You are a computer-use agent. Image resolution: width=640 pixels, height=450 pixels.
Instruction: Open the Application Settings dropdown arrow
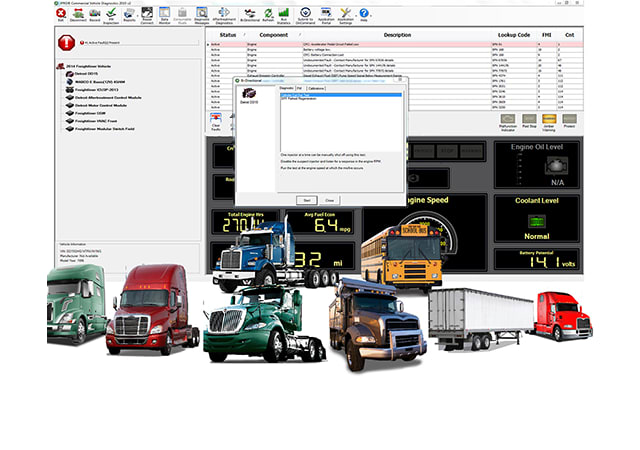click(356, 15)
